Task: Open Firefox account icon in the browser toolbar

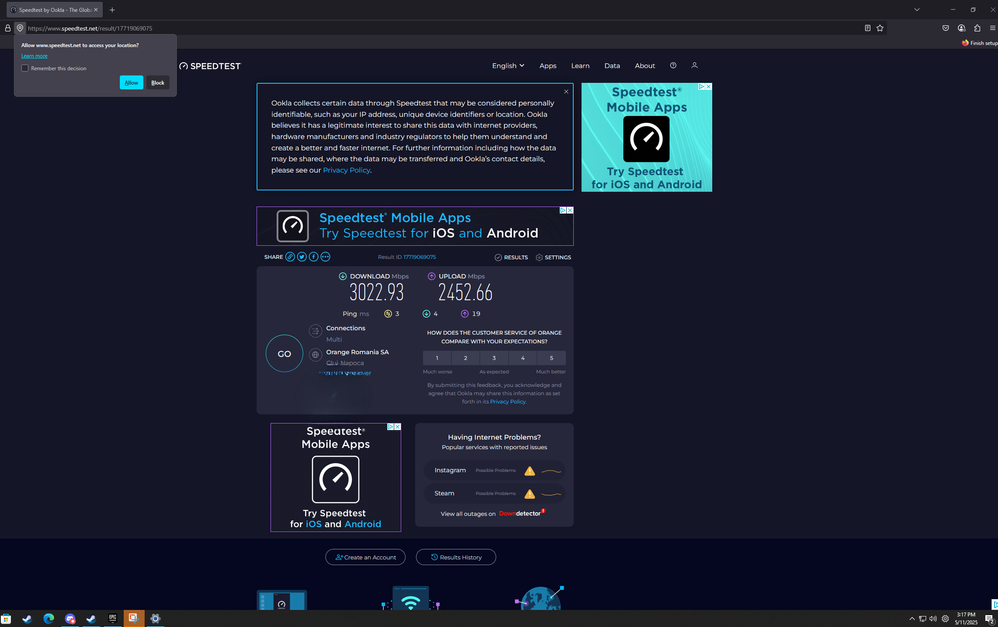Action: (x=961, y=28)
